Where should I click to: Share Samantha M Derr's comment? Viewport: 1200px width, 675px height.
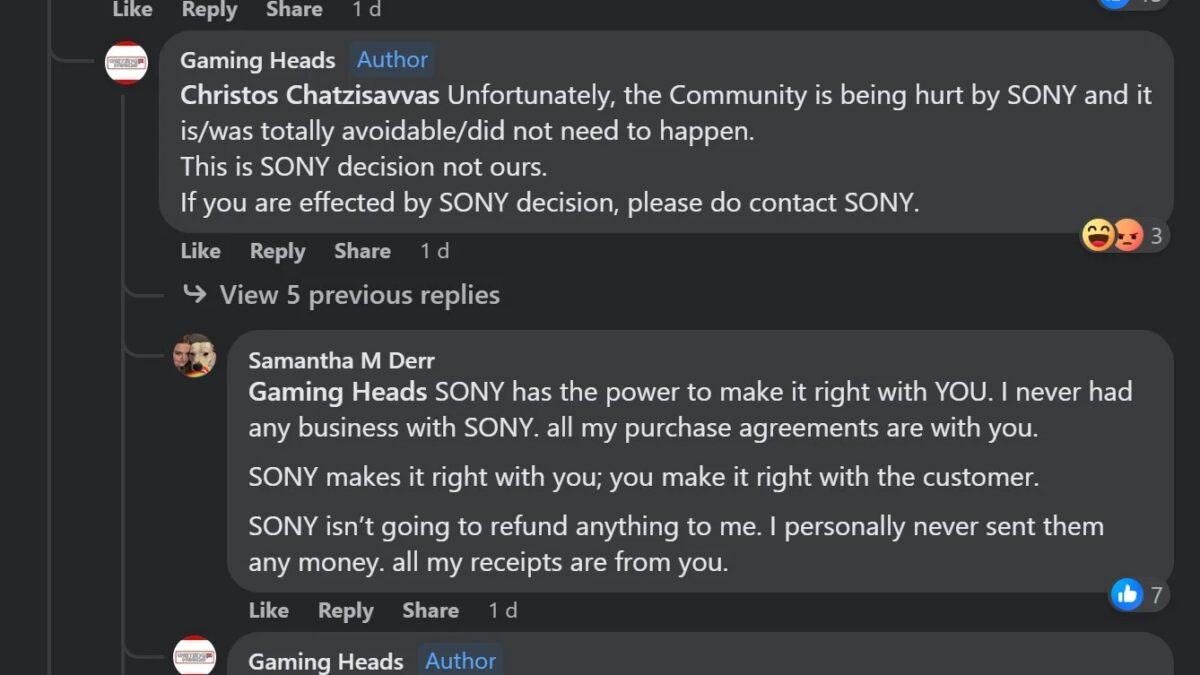point(430,610)
